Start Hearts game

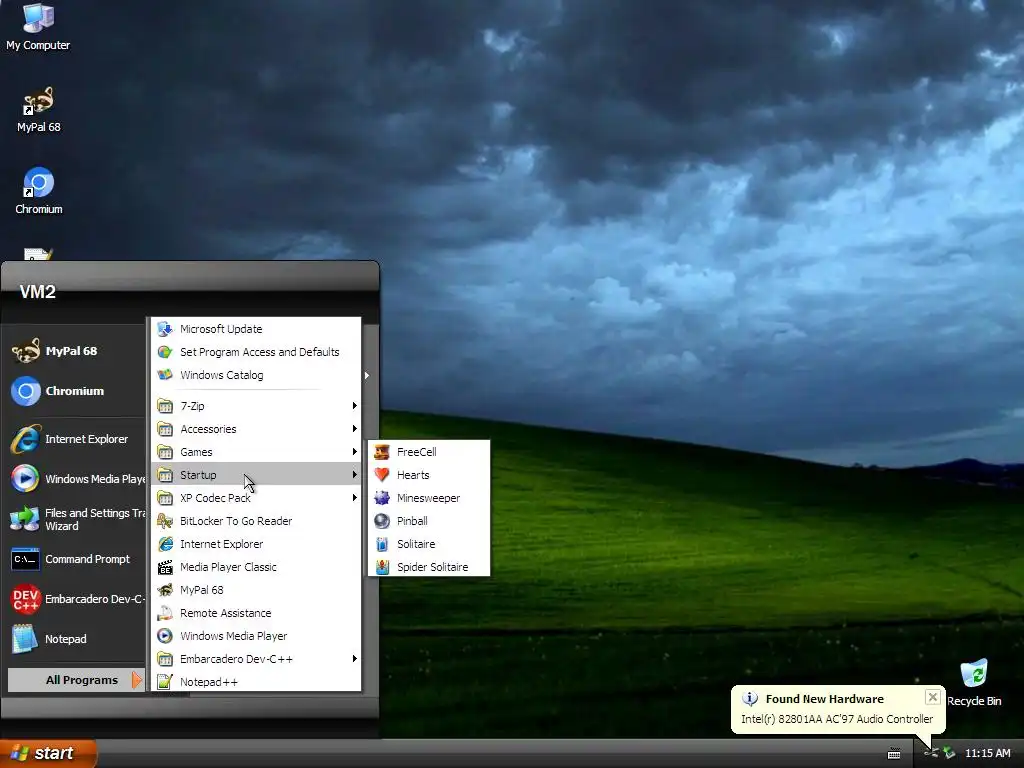[x=429, y=475]
